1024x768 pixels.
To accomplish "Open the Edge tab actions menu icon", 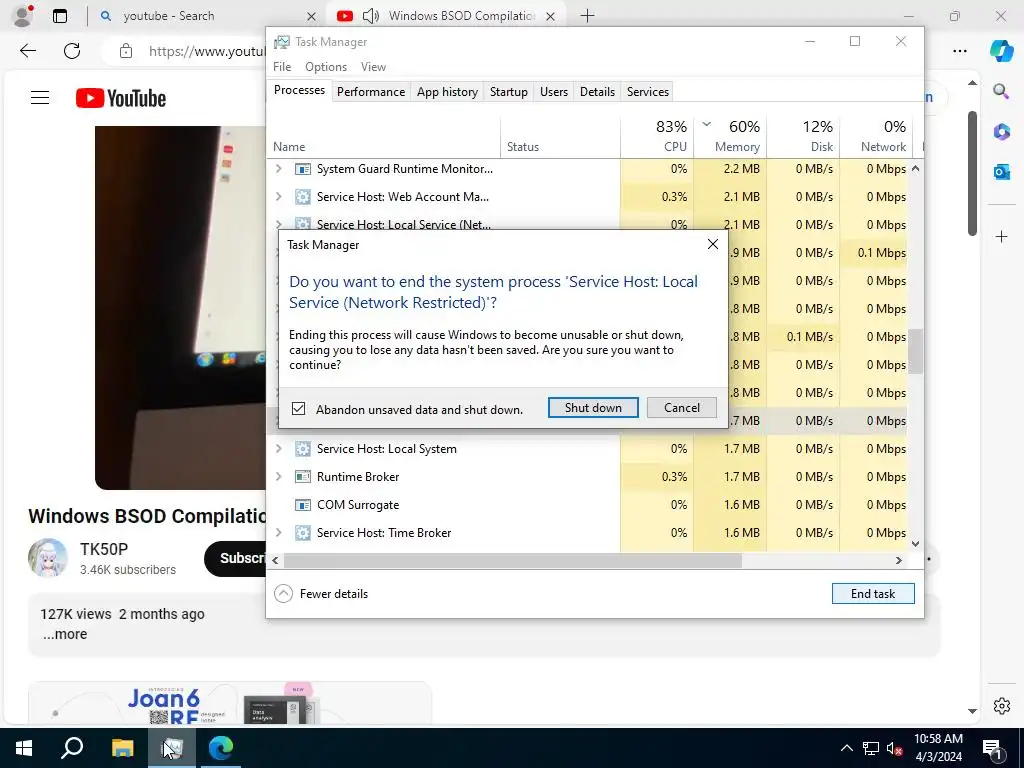I will tap(60, 16).
